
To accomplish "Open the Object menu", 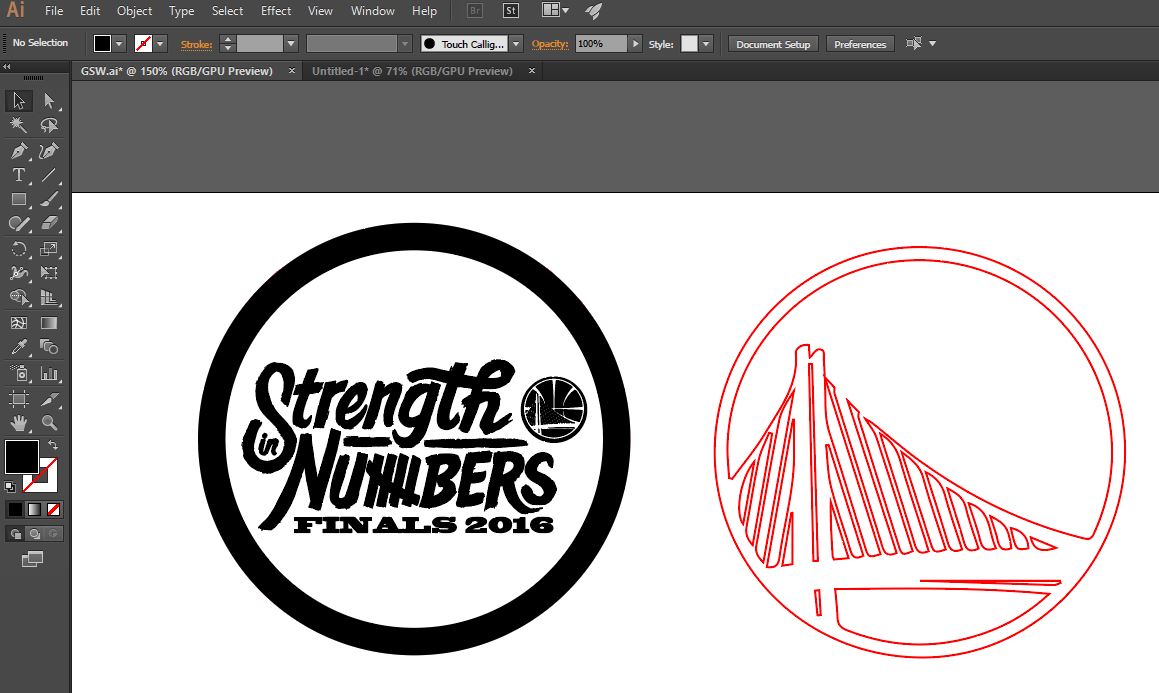I will pos(135,11).
